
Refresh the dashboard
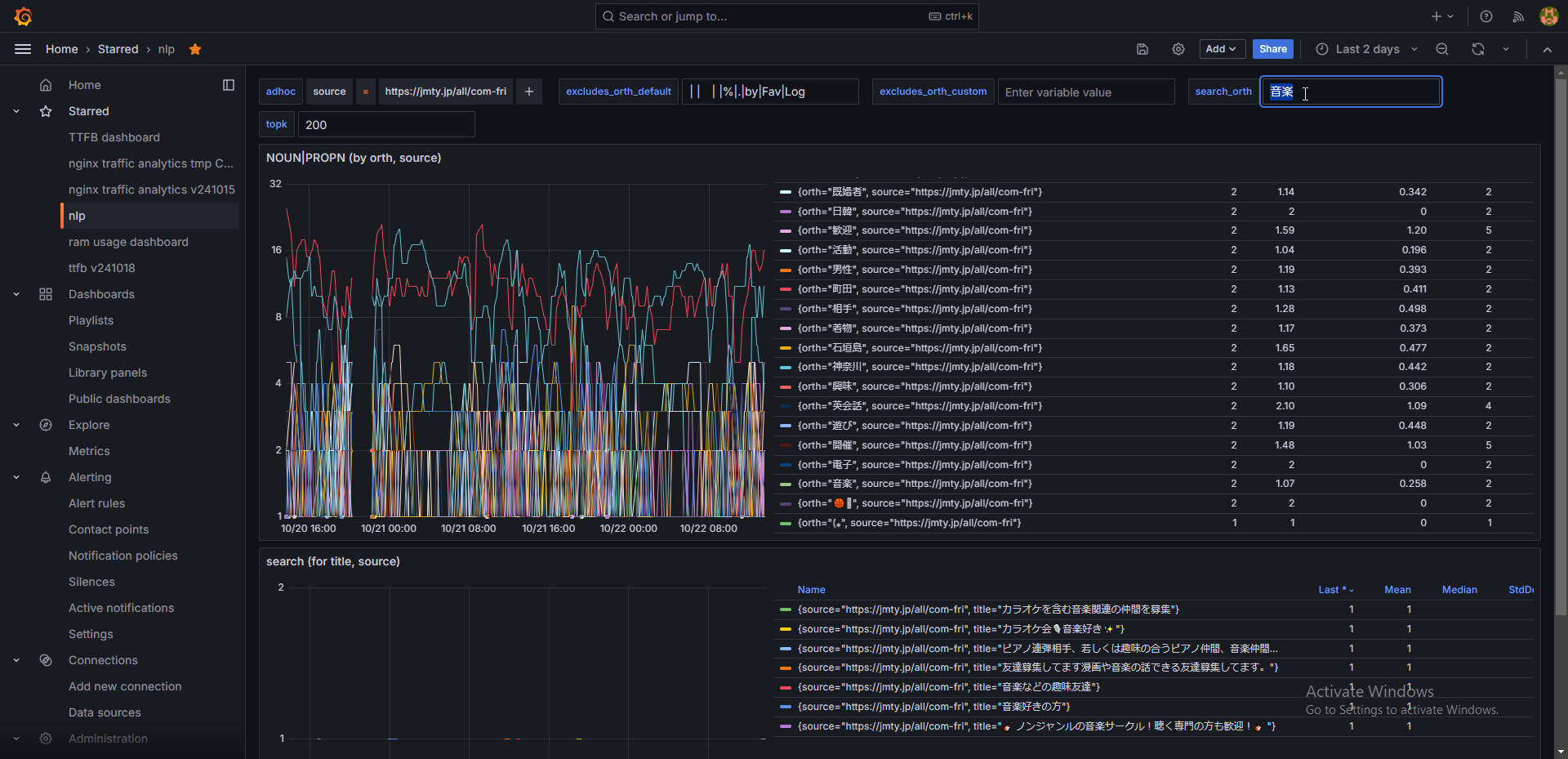pyautogui.click(x=1478, y=49)
